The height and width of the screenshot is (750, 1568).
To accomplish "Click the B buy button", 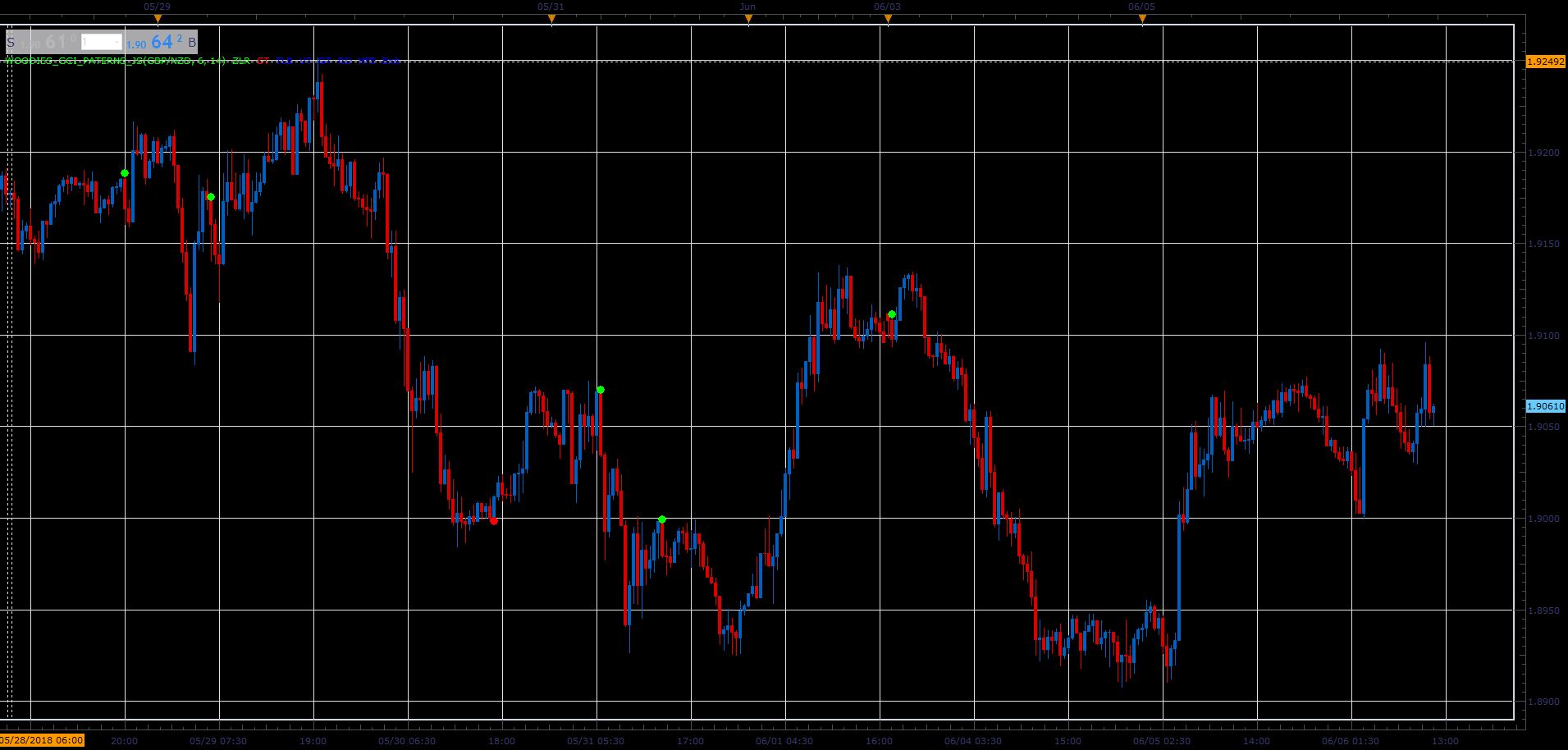I will [192, 42].
